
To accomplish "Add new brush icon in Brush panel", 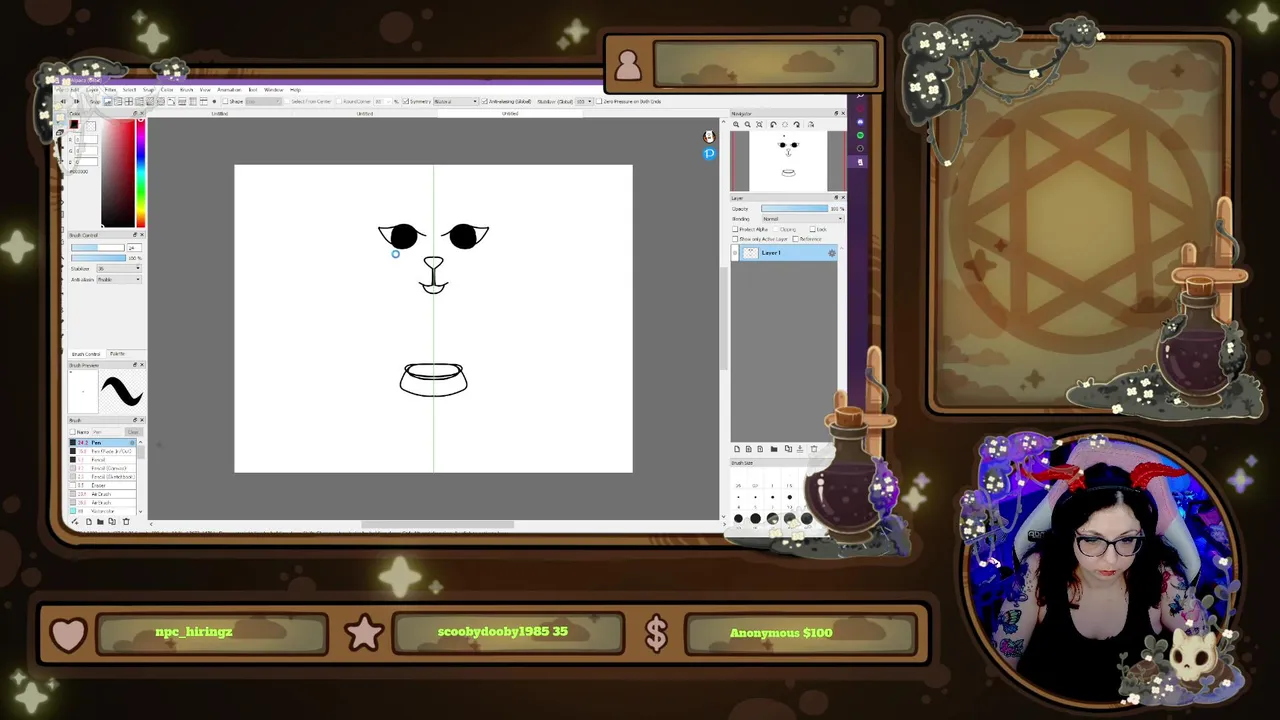I will (89, 521).
